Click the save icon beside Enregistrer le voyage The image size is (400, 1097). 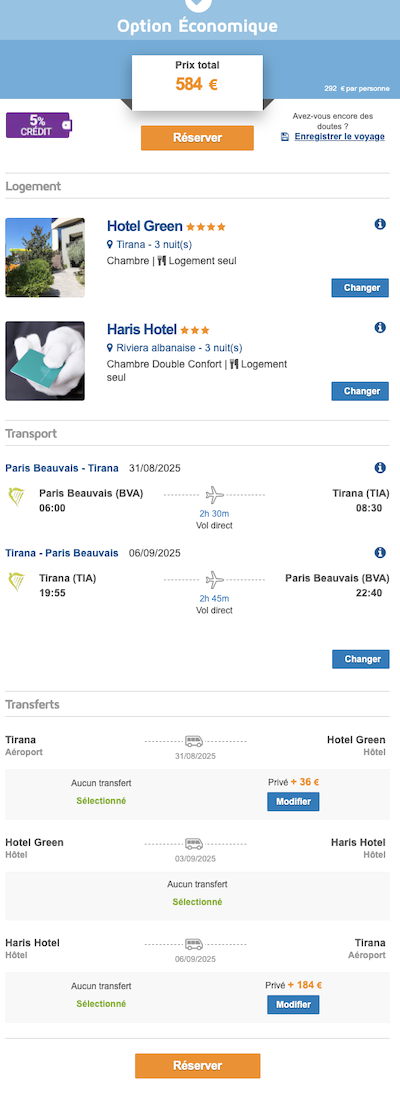tap(285, 137)
